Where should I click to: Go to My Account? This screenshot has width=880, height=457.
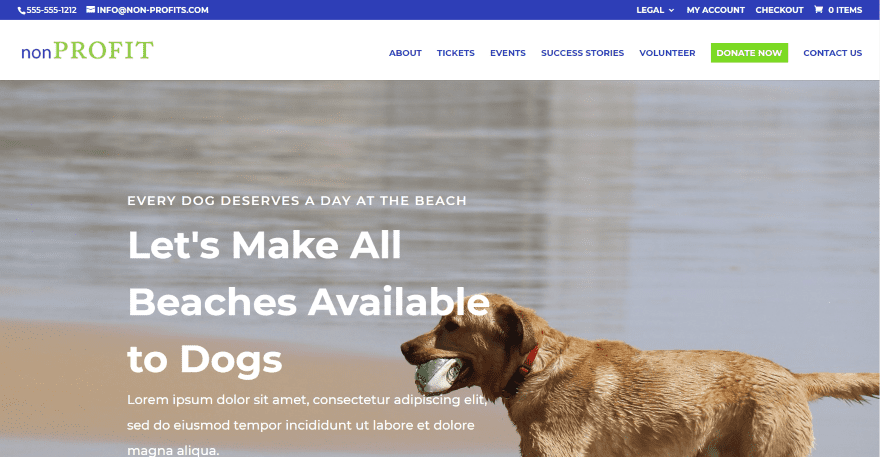[716, 10]
